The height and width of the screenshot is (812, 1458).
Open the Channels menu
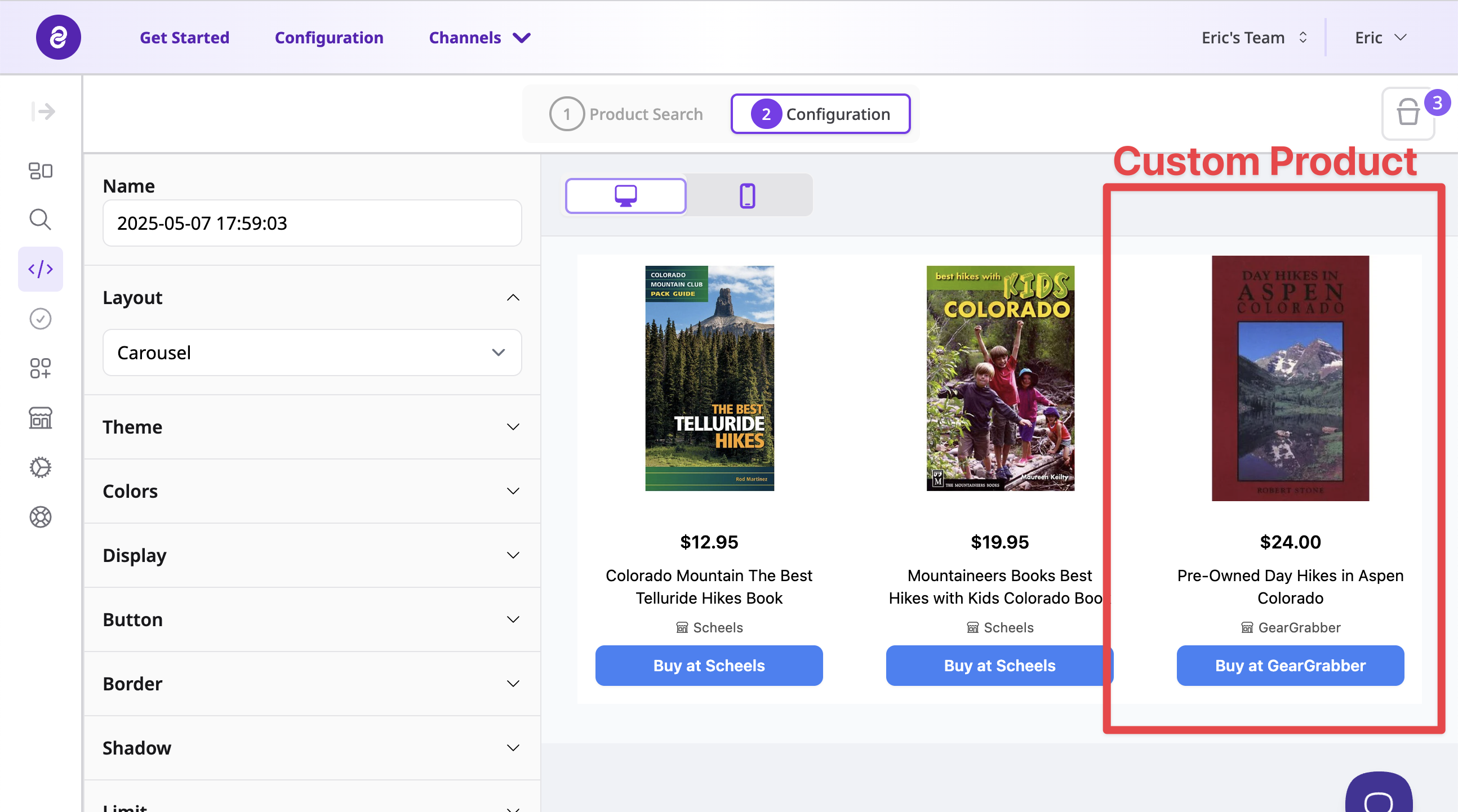point(479,38)
